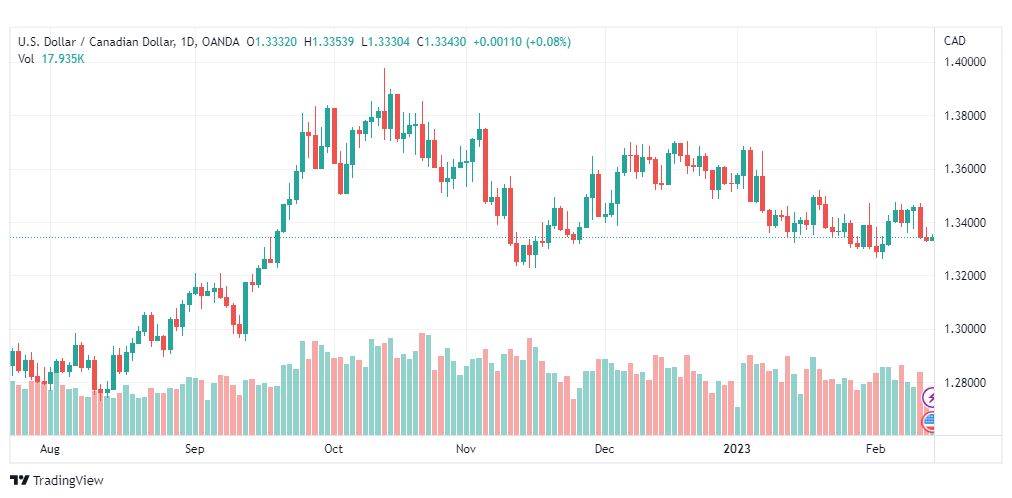Click the Aug label on time axis
Image resolution: width=1012 pixels, height=498 pixels.
pyautogui.click(x=50, y=449)
